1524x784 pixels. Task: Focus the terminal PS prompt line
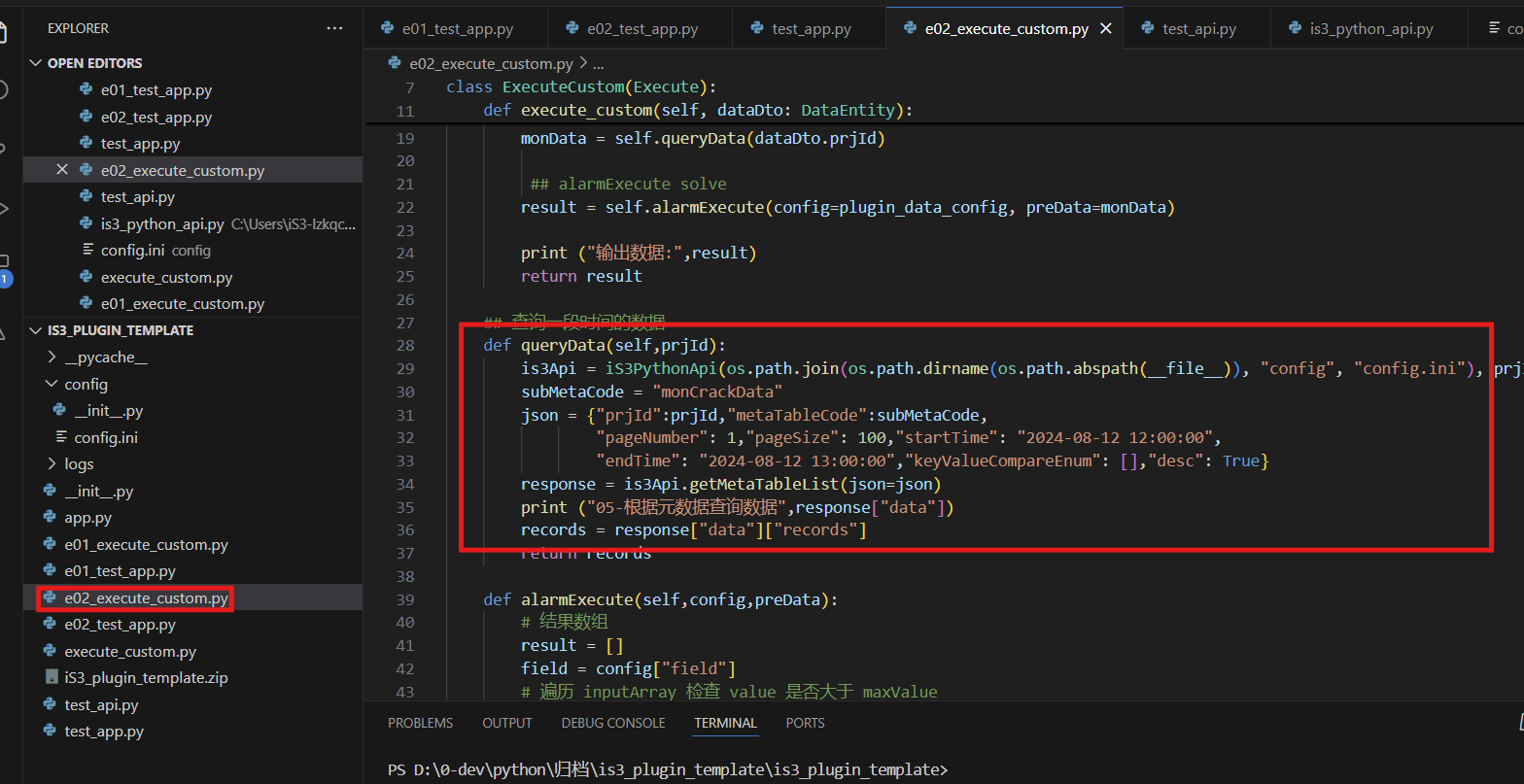coord(668,770)
